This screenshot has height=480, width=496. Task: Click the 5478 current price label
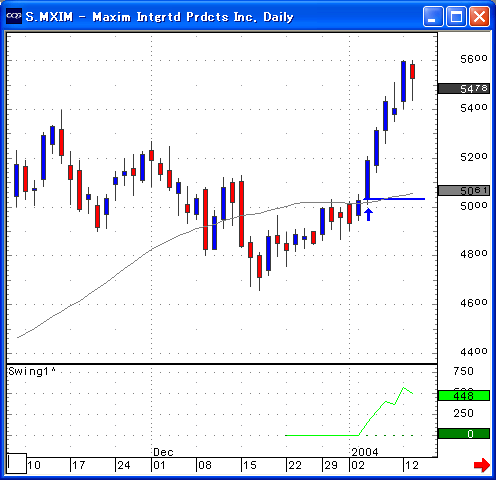point(464,88)
